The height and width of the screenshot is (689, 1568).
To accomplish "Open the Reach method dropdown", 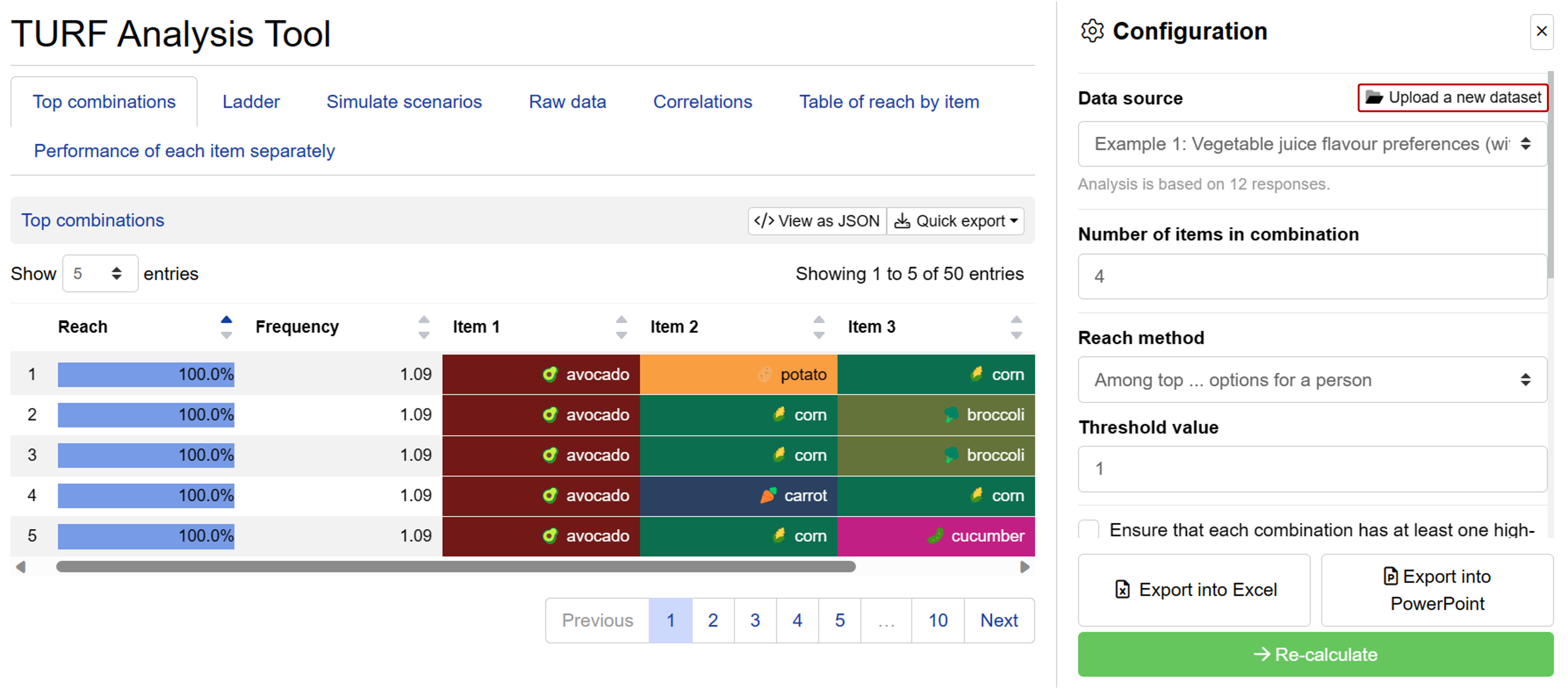I will coord(1312,380).
